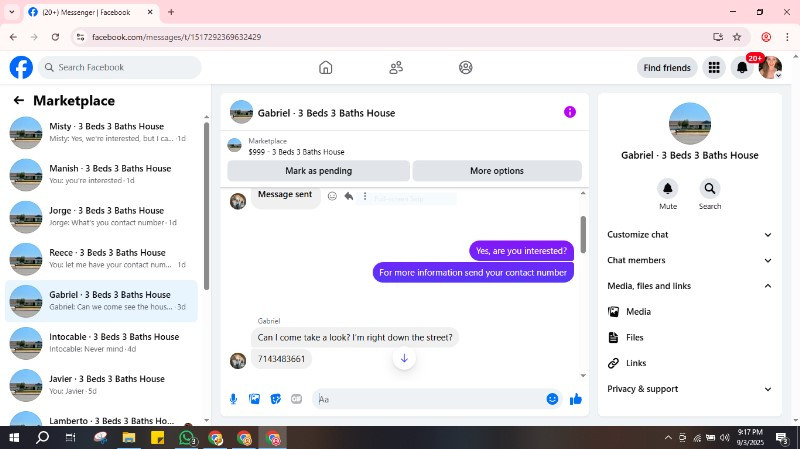Open Files in the chat info panel
Image resolution: width=800 pixels, height=449 pixels.
(x=689, y=337)
